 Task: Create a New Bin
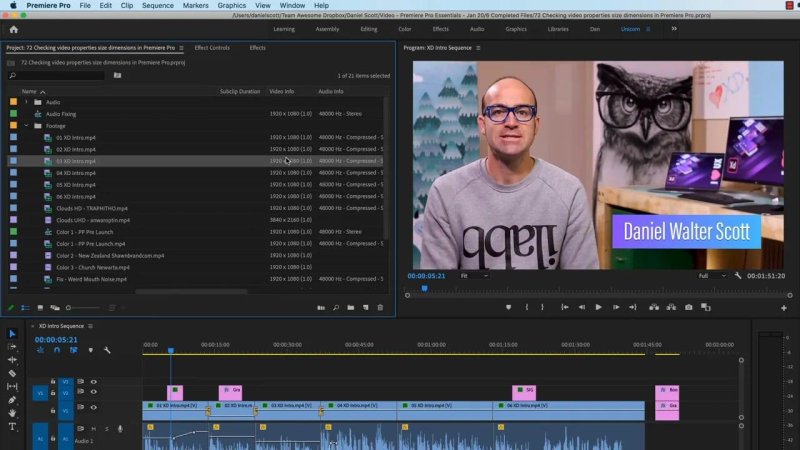pos(351,308)
